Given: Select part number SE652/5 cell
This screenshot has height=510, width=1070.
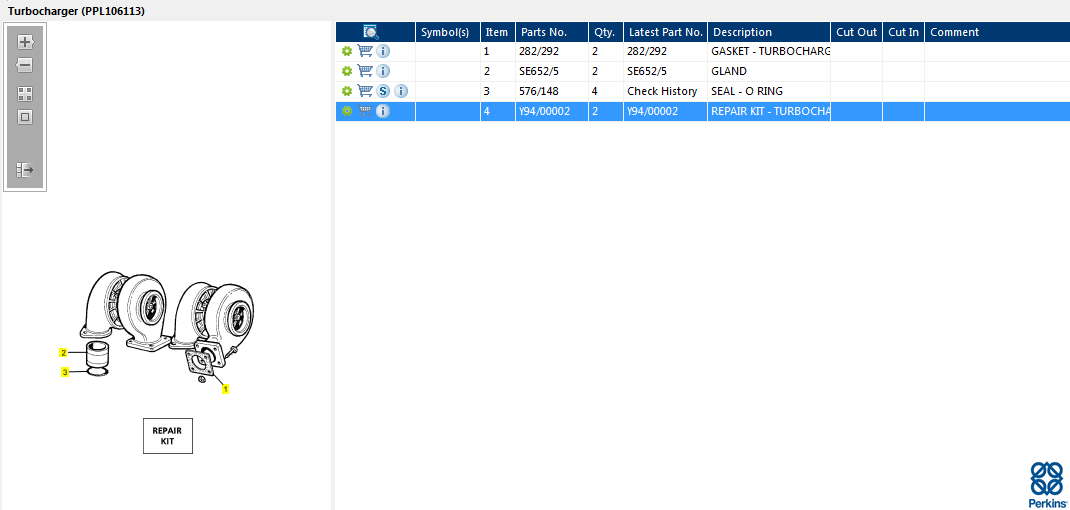Looking at the screenshot, I should click(552, 71).
